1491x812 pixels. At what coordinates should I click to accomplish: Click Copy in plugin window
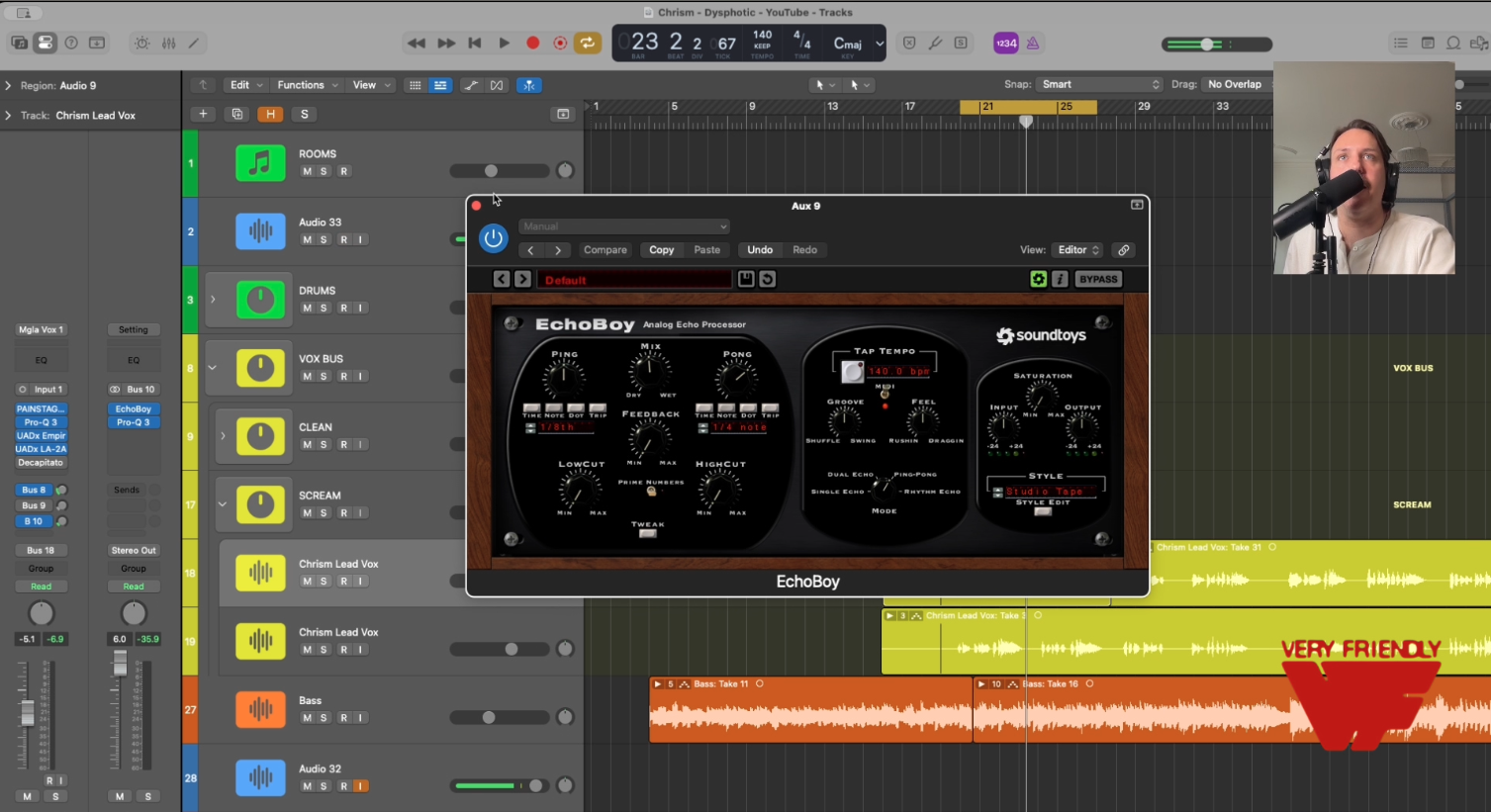click(x=662, y=250)
